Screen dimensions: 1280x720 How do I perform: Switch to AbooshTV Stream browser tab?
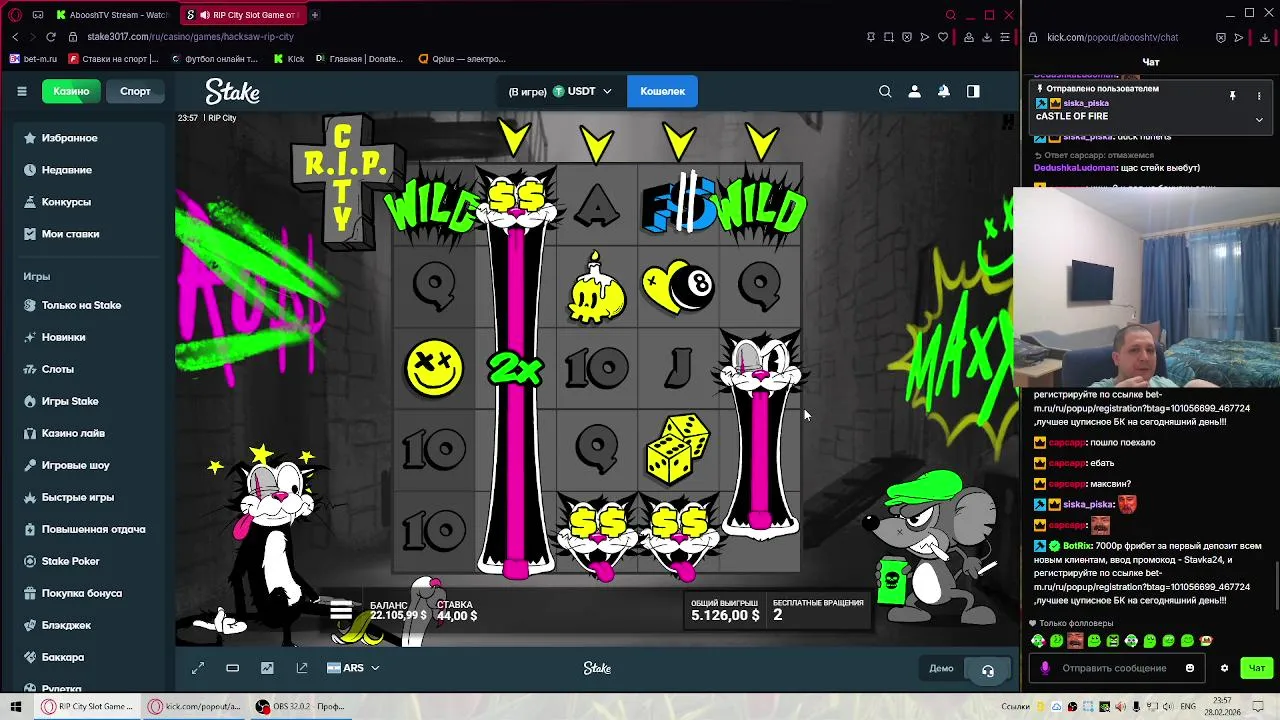[x=112, y=15]
